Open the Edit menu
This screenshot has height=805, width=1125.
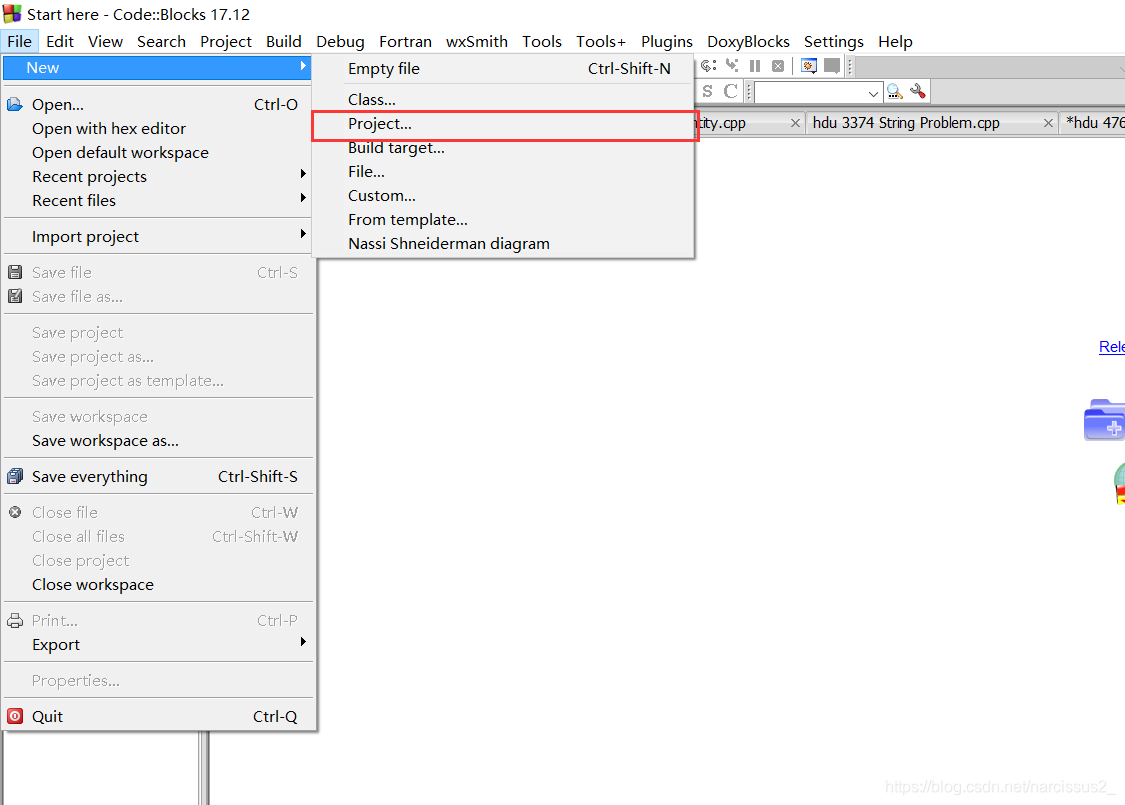60,42
